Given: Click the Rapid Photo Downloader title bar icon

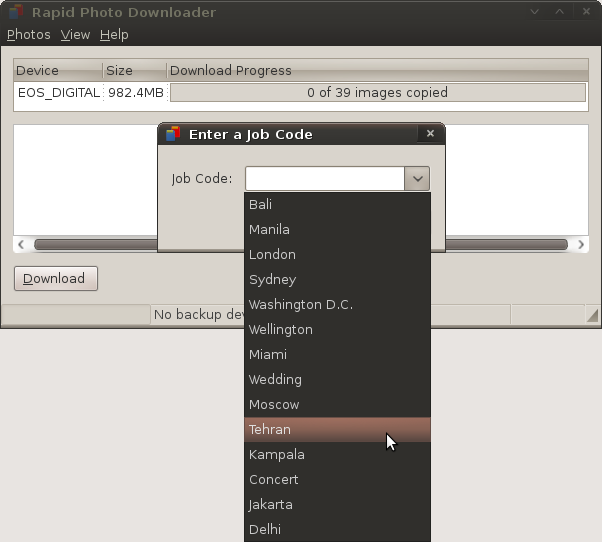Looking at the screenshot, I should (x=14, y=12).
